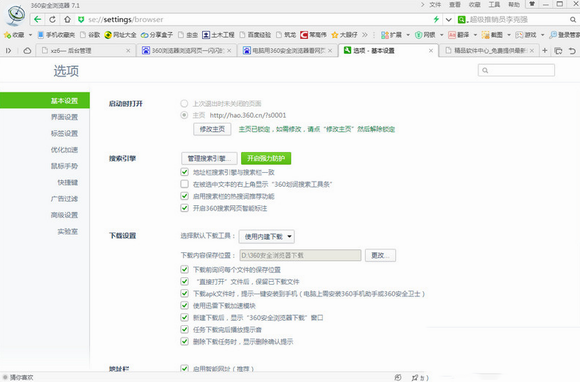Open the 大胆仔 starred bookmark
The width and height of the screenshot is (580, 382).
click(344, 35)
